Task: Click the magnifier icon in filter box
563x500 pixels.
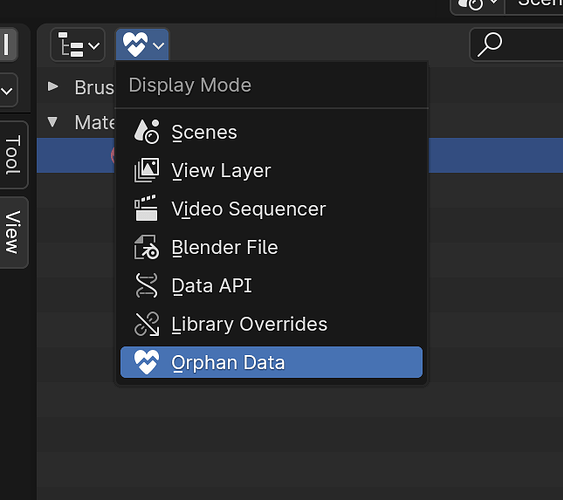Action: [x=489, y=45]
